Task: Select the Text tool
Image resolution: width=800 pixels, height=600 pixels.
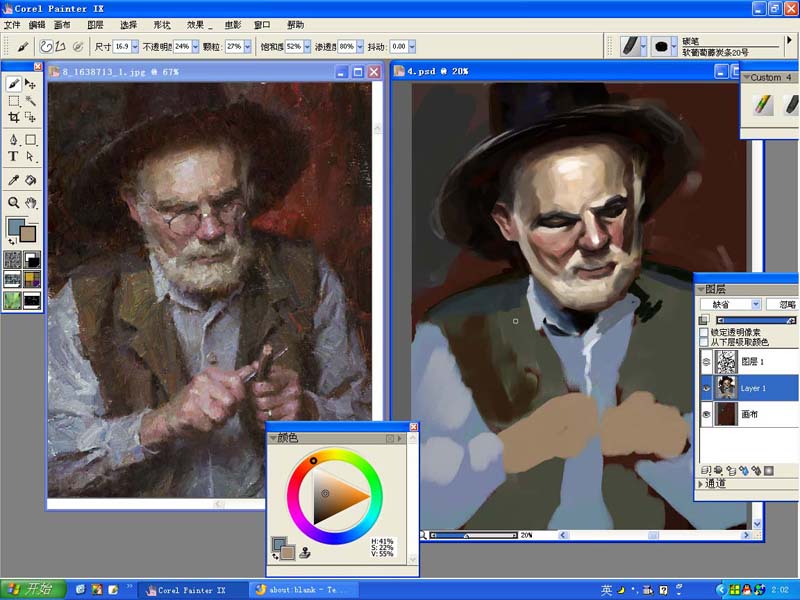Action: coord(14,156)
